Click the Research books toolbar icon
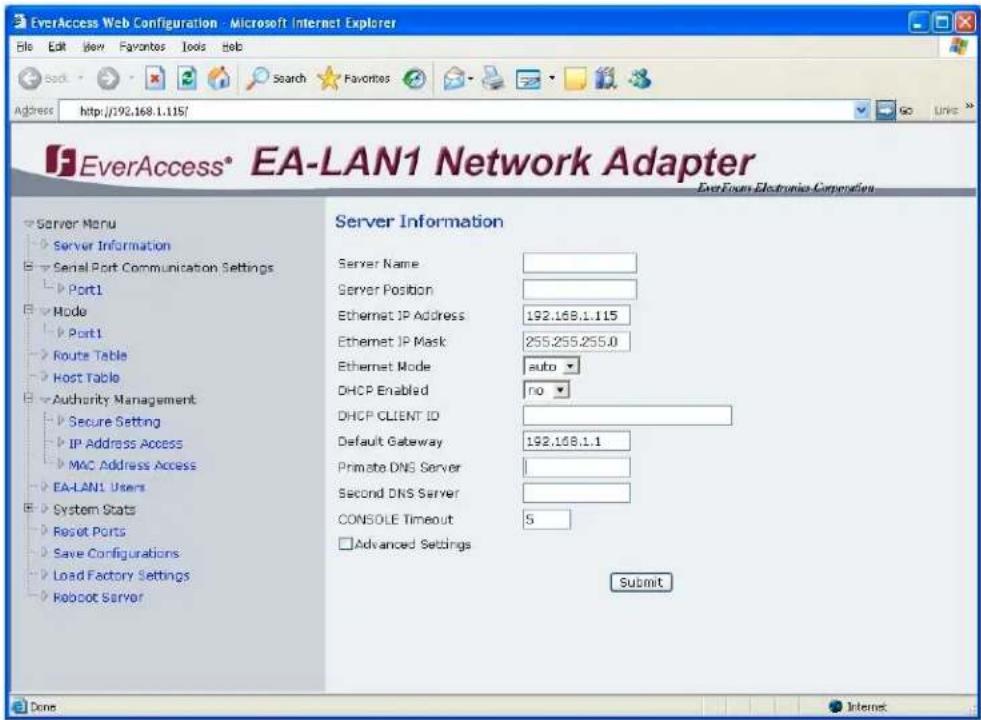Screen dimensions: 981x720 (605, 79)
